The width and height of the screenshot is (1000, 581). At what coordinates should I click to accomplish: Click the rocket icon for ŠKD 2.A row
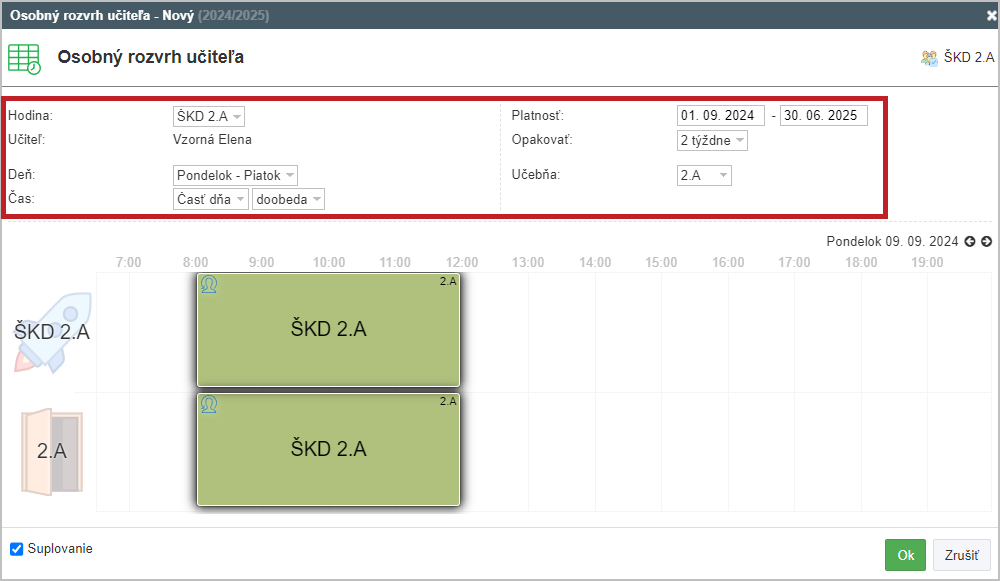(52, 332)
